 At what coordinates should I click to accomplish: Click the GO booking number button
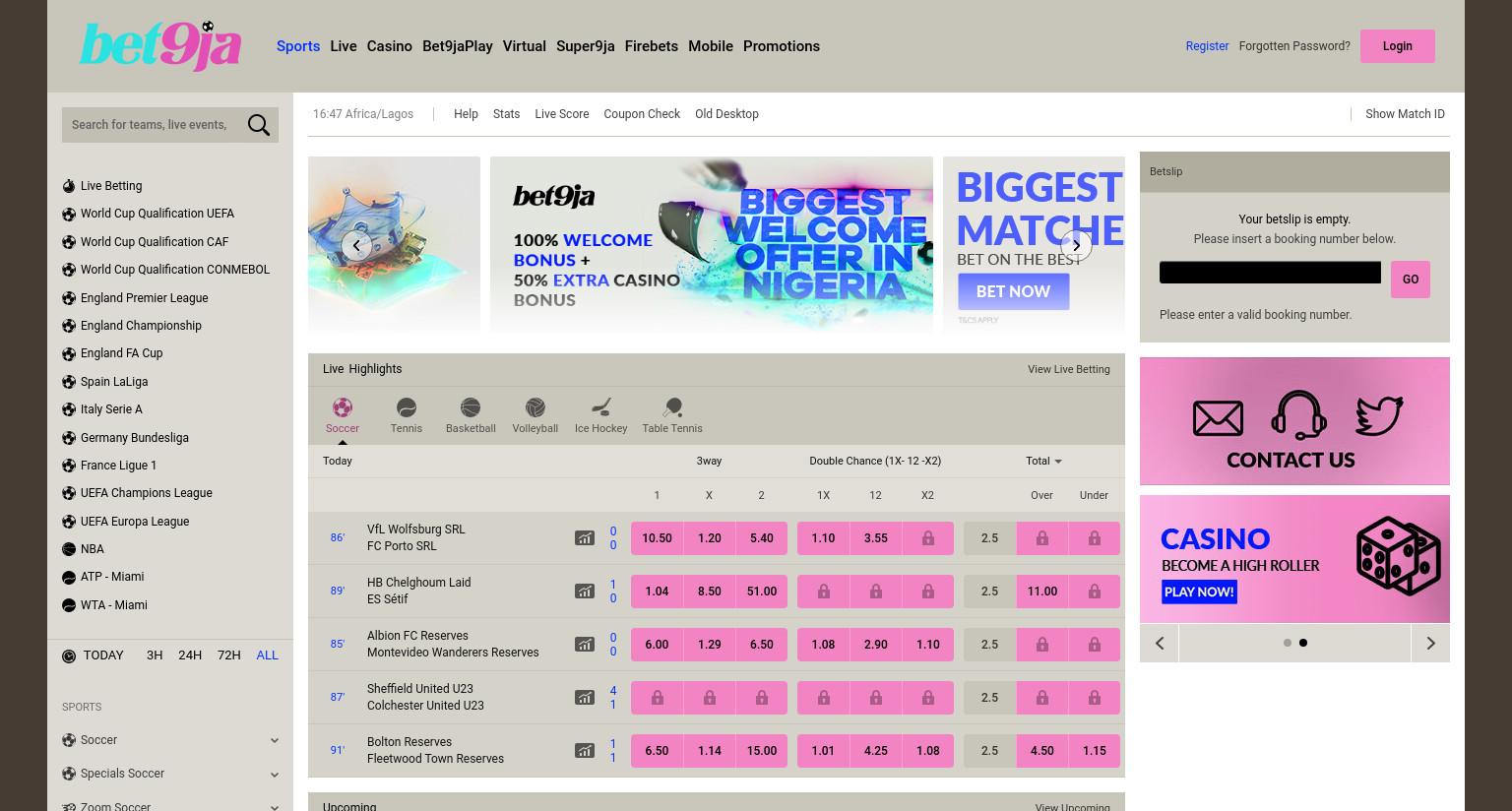[x=1411, y=280]
